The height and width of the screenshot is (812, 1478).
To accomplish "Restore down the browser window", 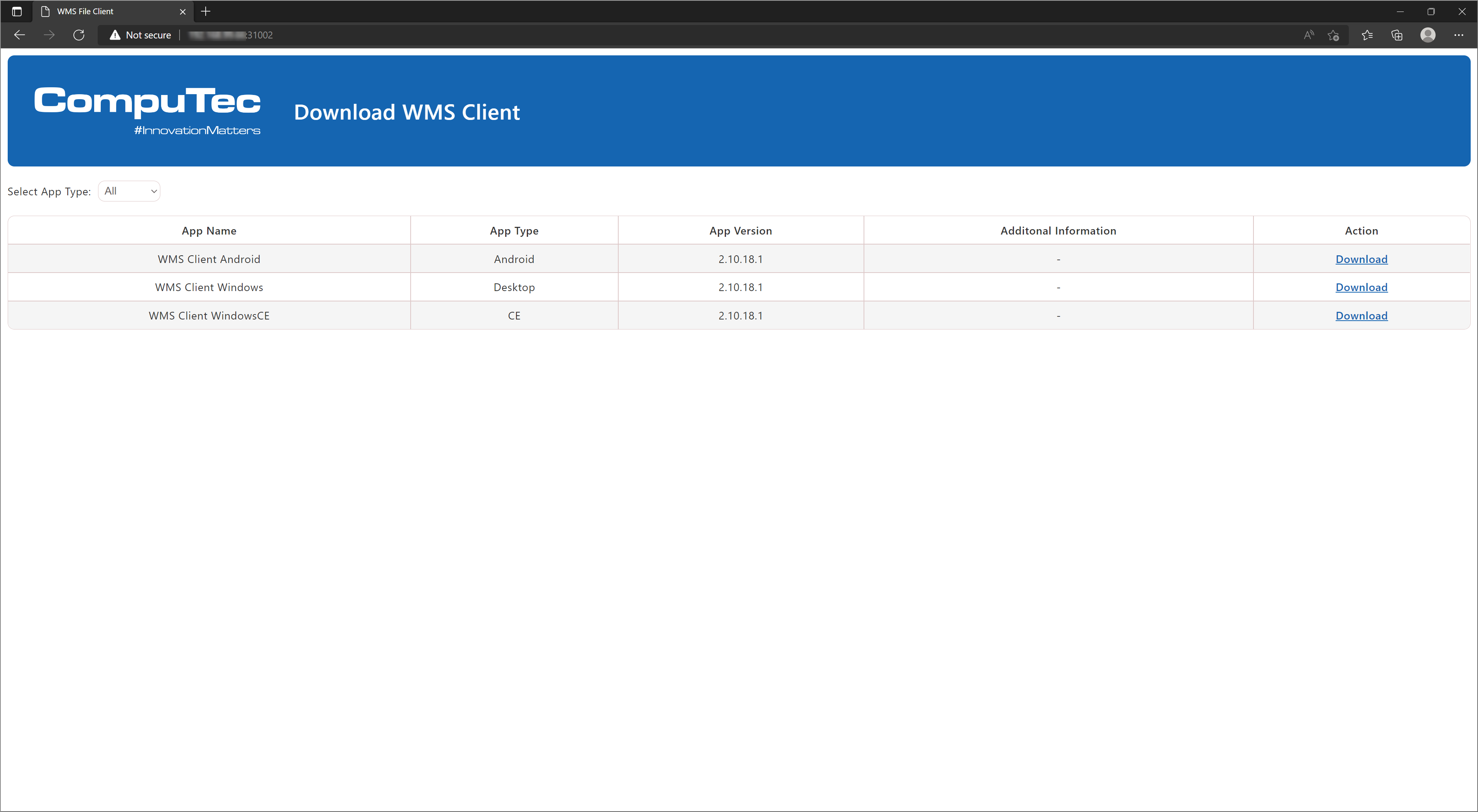I will point(1431,12).
